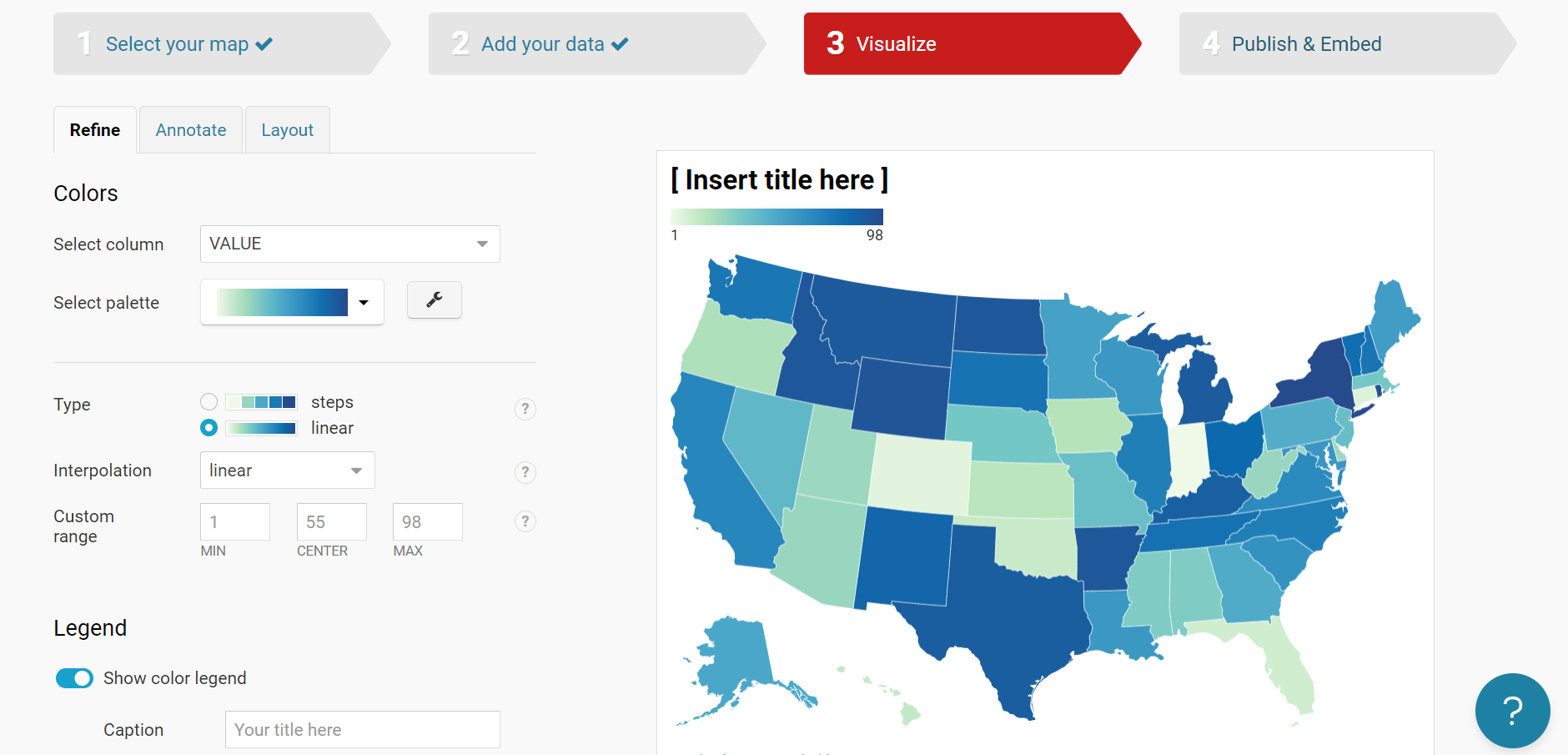This screenshot has width=1568, height=755.
Task: Click help icon next to Type
Action: pyautogui.click(x=525, y=409)
